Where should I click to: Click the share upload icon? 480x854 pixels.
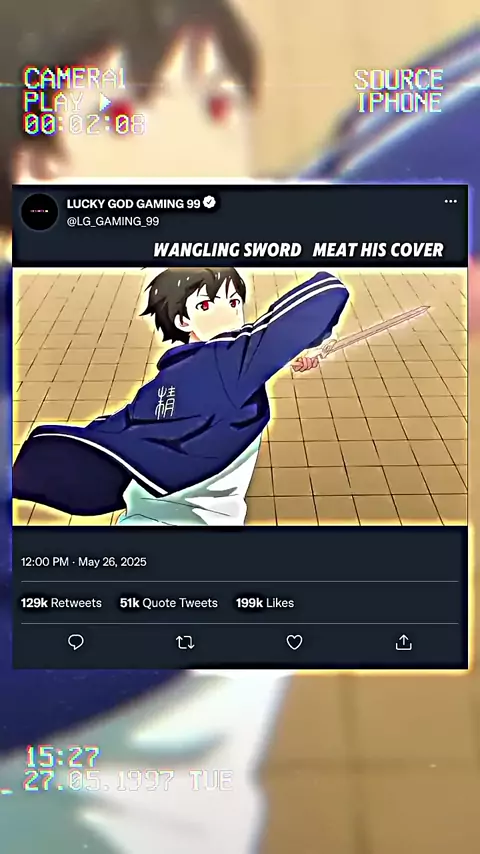click(403, 643)
